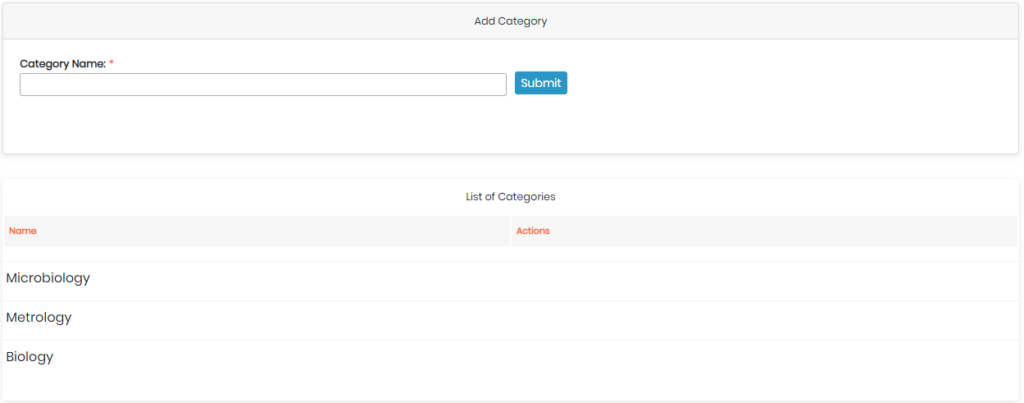1024x403 pixels.
Task: Select the Biology category row
Action: pyautogui.click(x=511, y=357)
